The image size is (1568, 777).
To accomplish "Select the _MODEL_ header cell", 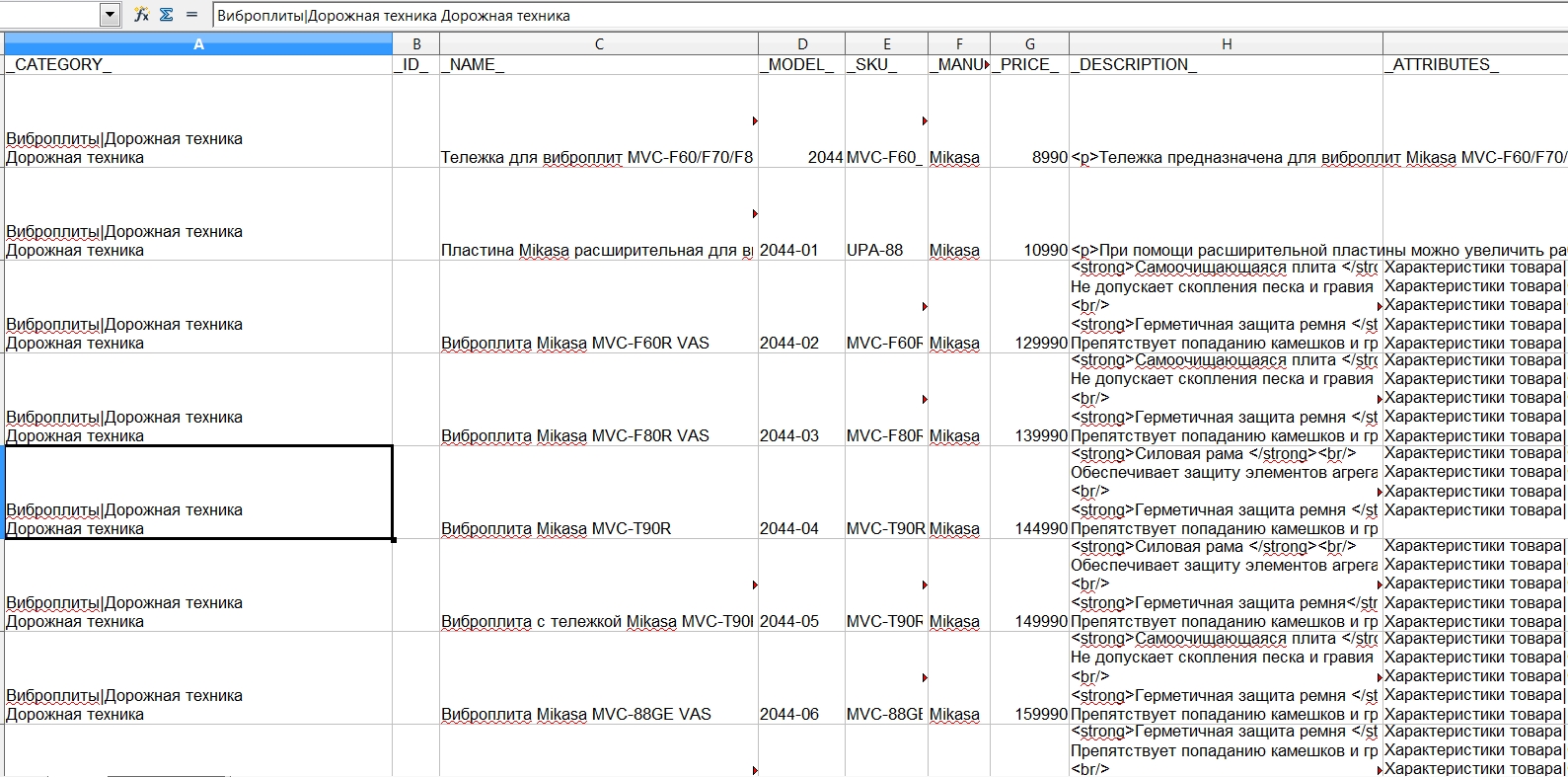I will [x=802, y=64].
